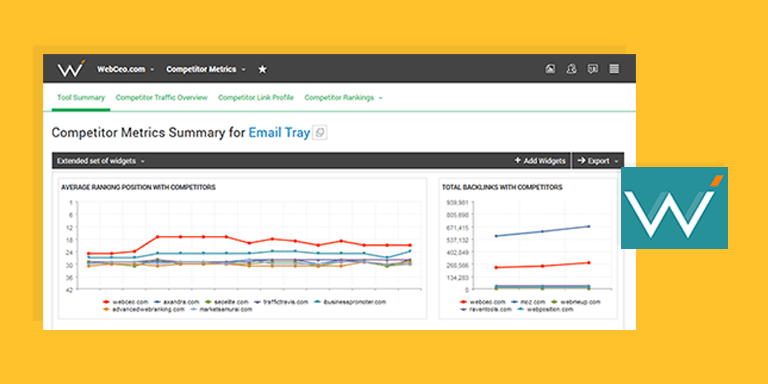Open the image gallery icon in header
Image resolution: width=768 pixels, height=384 pixels.
click(550, 69)
